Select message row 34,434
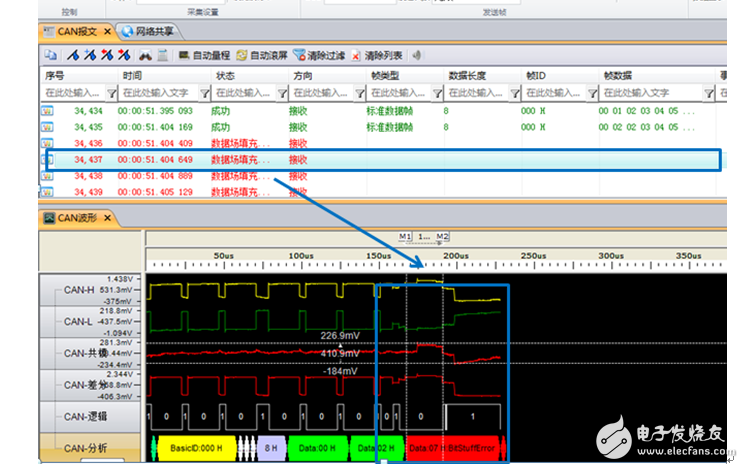744x468 pixels. pyautogui.click(x=382, y=111)
